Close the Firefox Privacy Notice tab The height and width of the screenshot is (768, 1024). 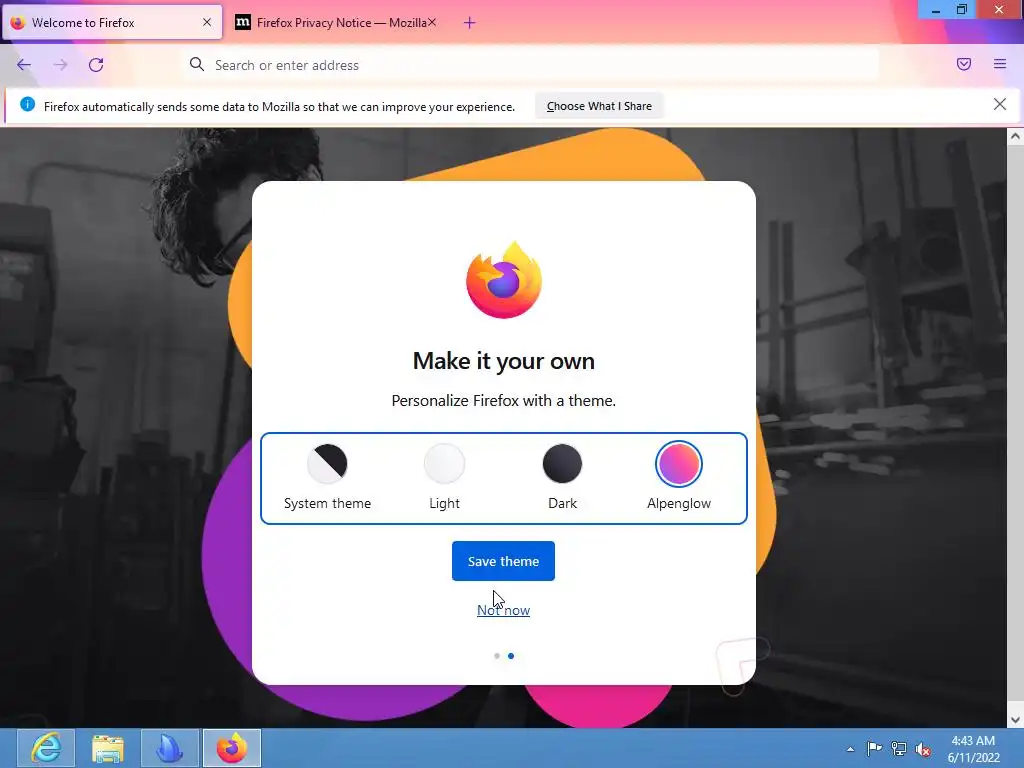pyautogui.click(x=432, y=22)
